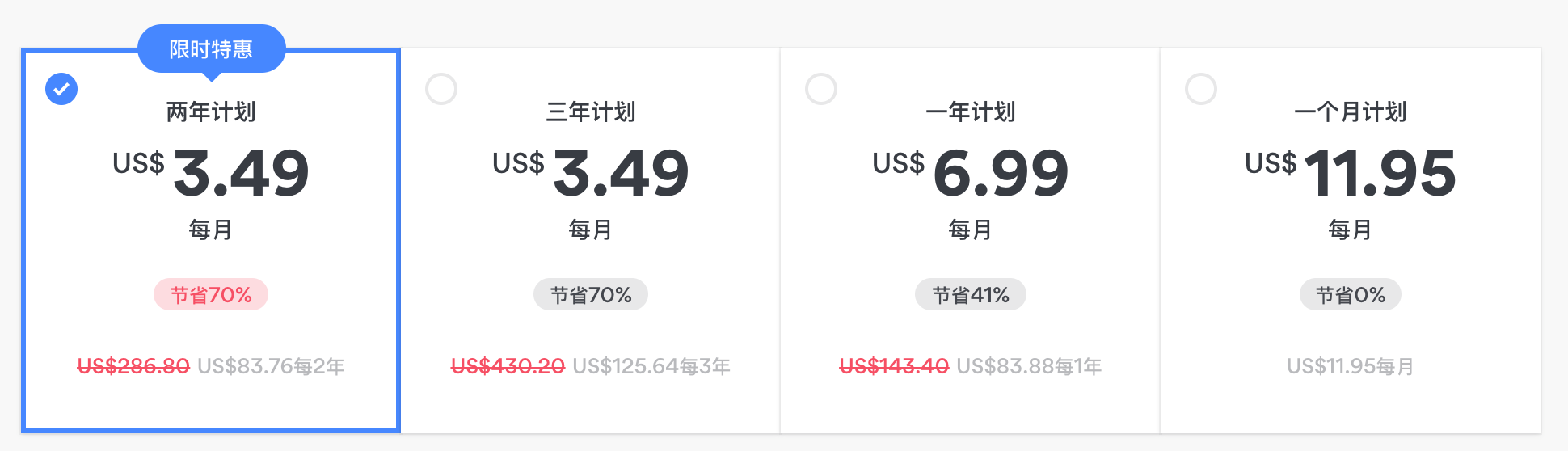Click the crossed-out US$430.20 price
Image resolution: width=1568 pixels, height=451 pixels.
click(508, 366)
